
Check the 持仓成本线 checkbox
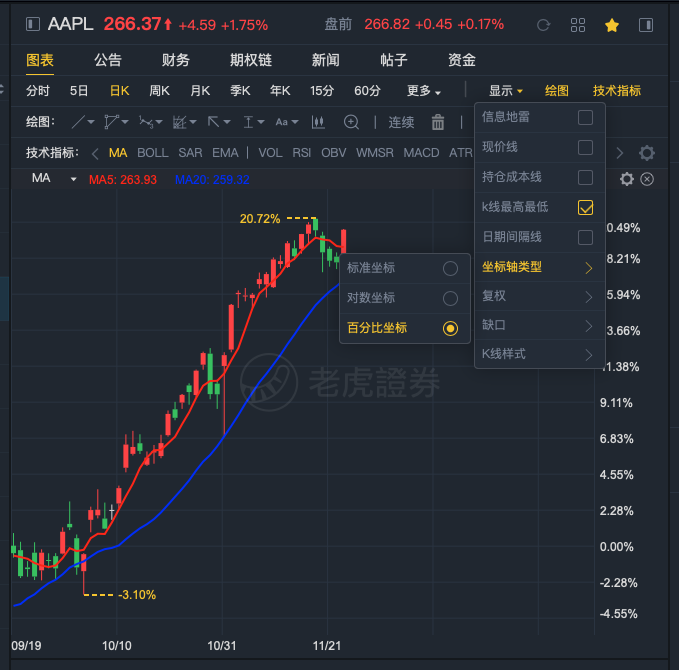coord(585,177)
